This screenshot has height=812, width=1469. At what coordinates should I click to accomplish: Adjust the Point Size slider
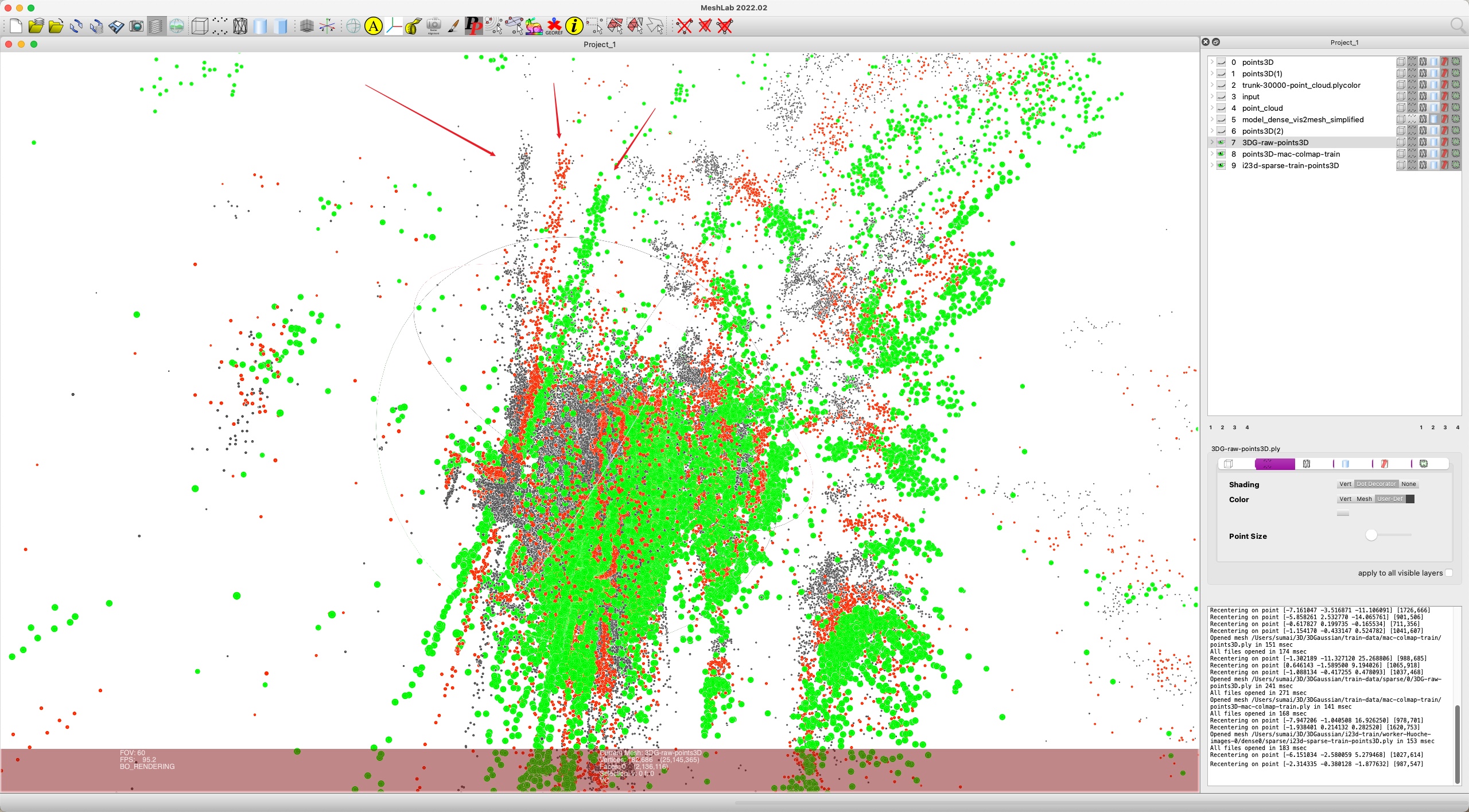pyautogui.click(x=1371, y=535)
